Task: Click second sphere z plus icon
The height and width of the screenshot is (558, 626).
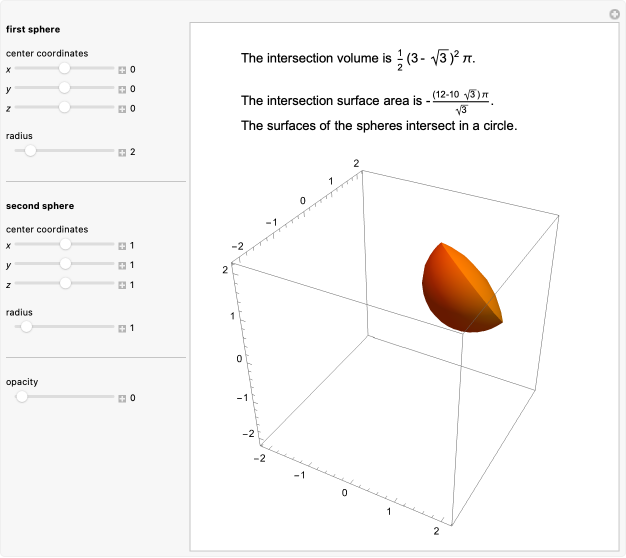Action: [x=122, y=284]
